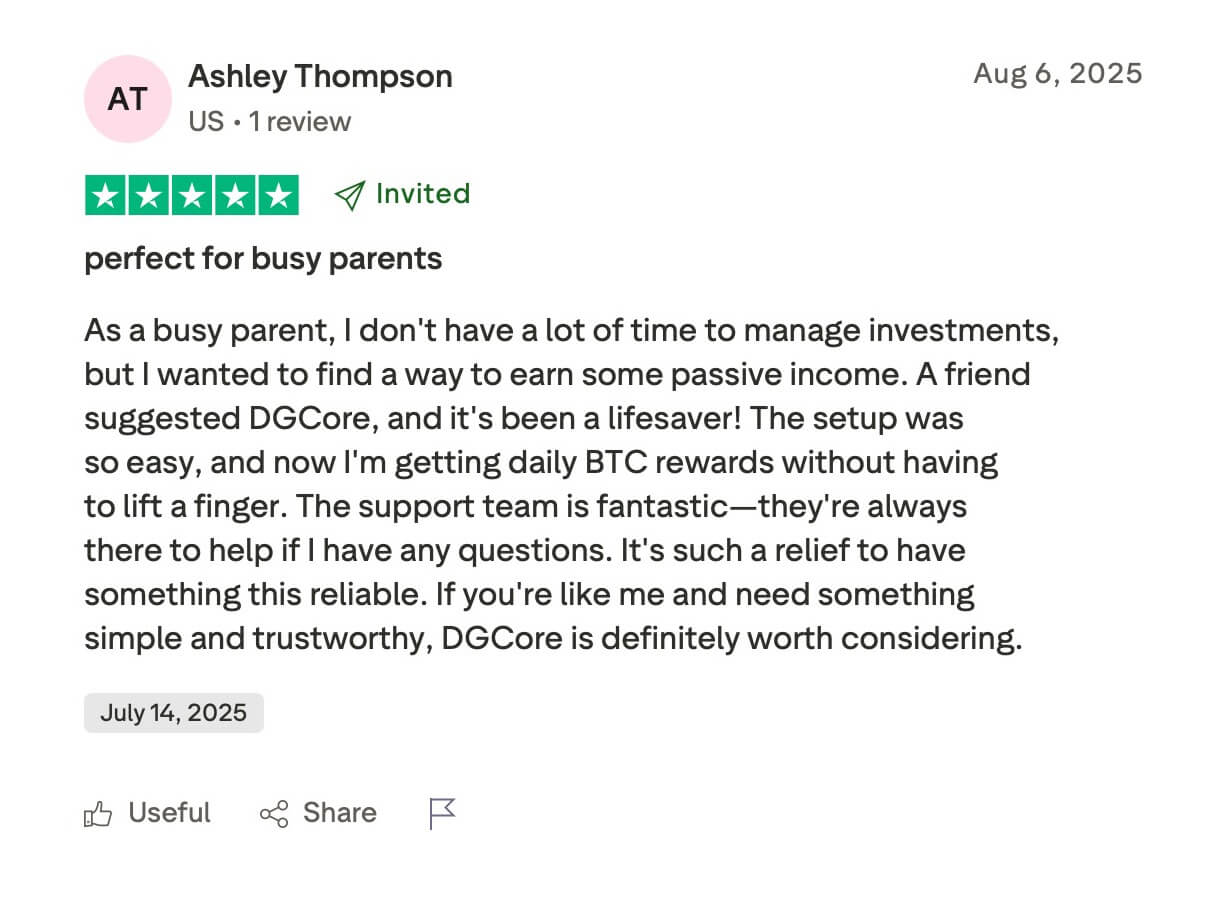This screenshot has height=915, width=1216.
Task: Click the "1 review" count text
Action: pyautogui.click(x=300, y=122)
